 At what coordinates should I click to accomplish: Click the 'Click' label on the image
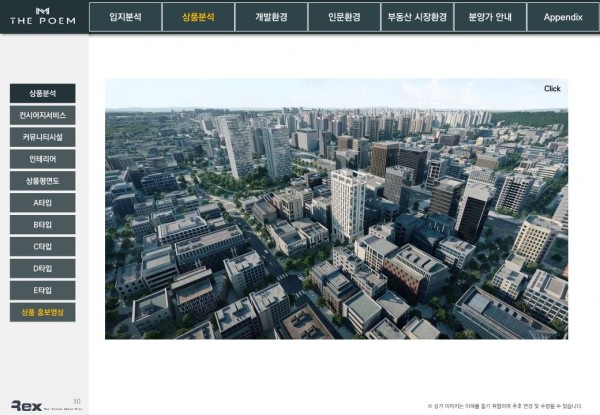[x=552, y=89]
